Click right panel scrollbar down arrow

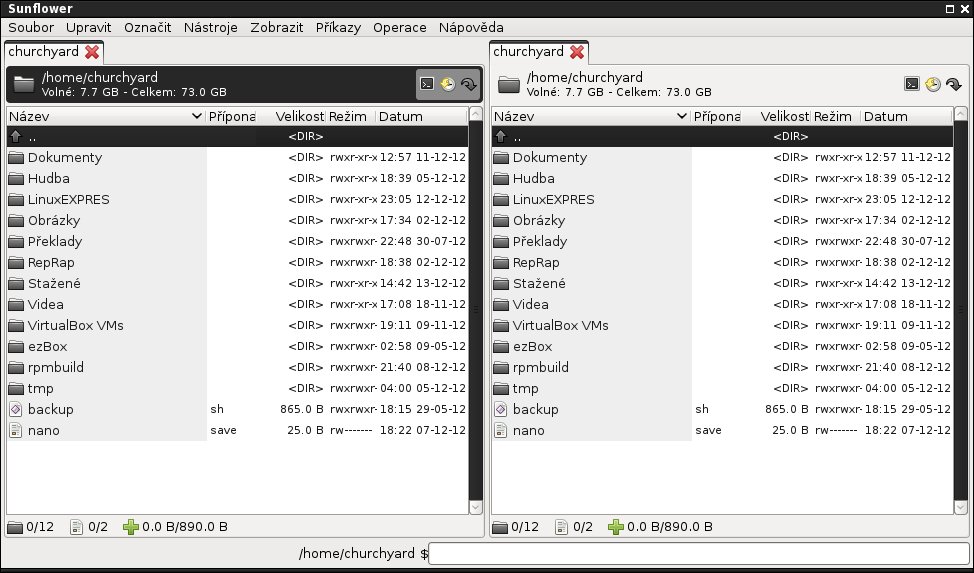[x=961, y=507]
